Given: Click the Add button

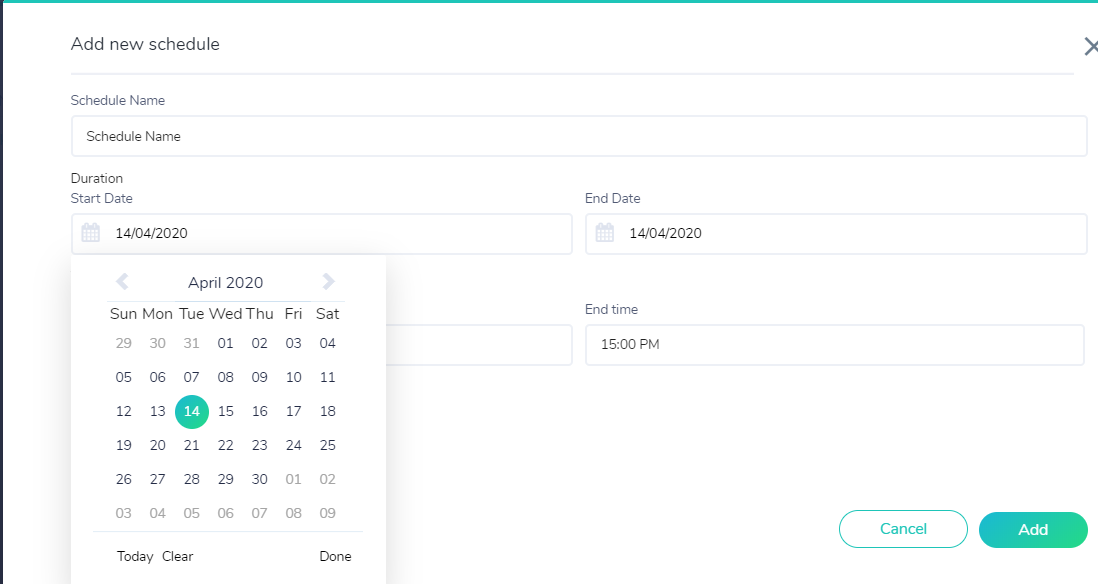Looking at the screenshot, I should coord(1033,529).
